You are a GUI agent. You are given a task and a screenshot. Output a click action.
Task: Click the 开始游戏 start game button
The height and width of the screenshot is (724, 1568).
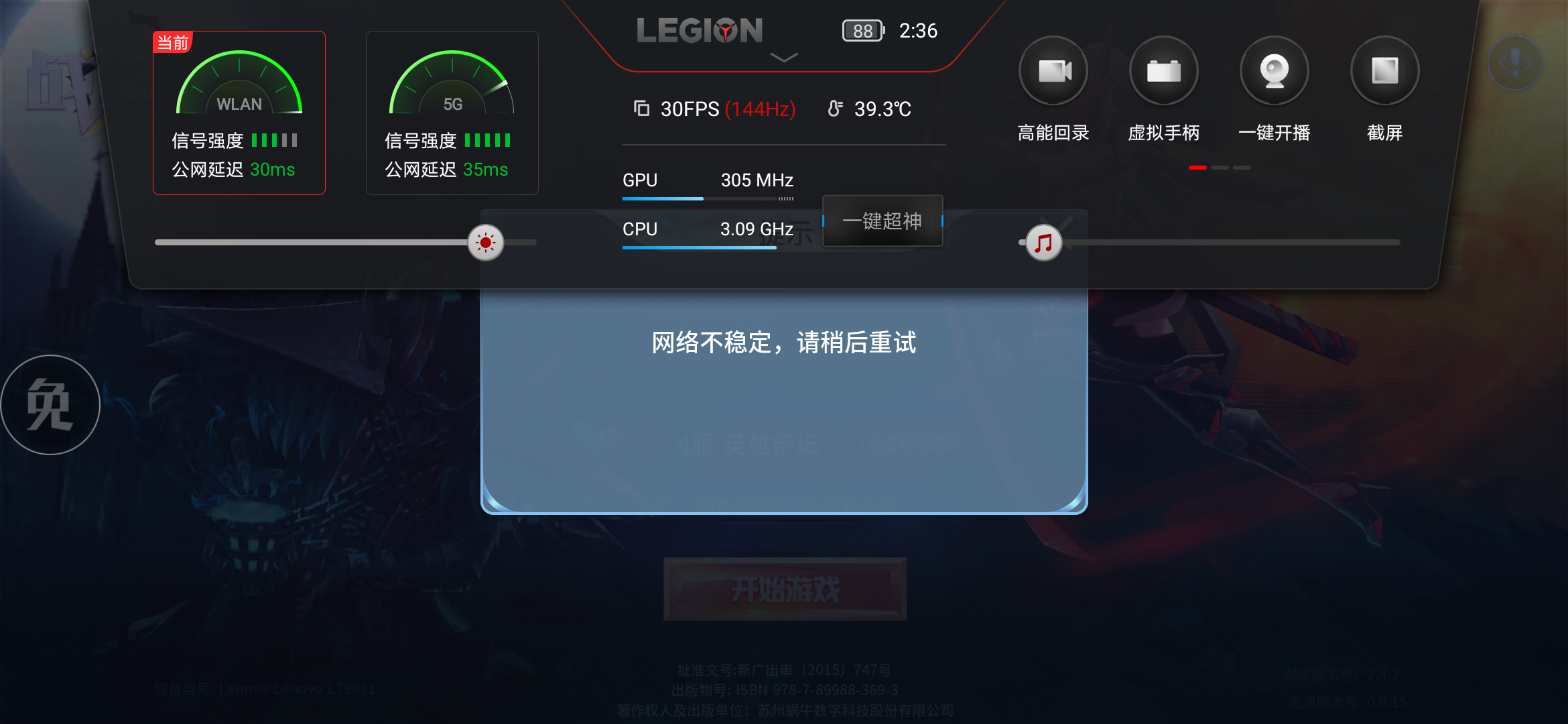[x=785, y=589]
